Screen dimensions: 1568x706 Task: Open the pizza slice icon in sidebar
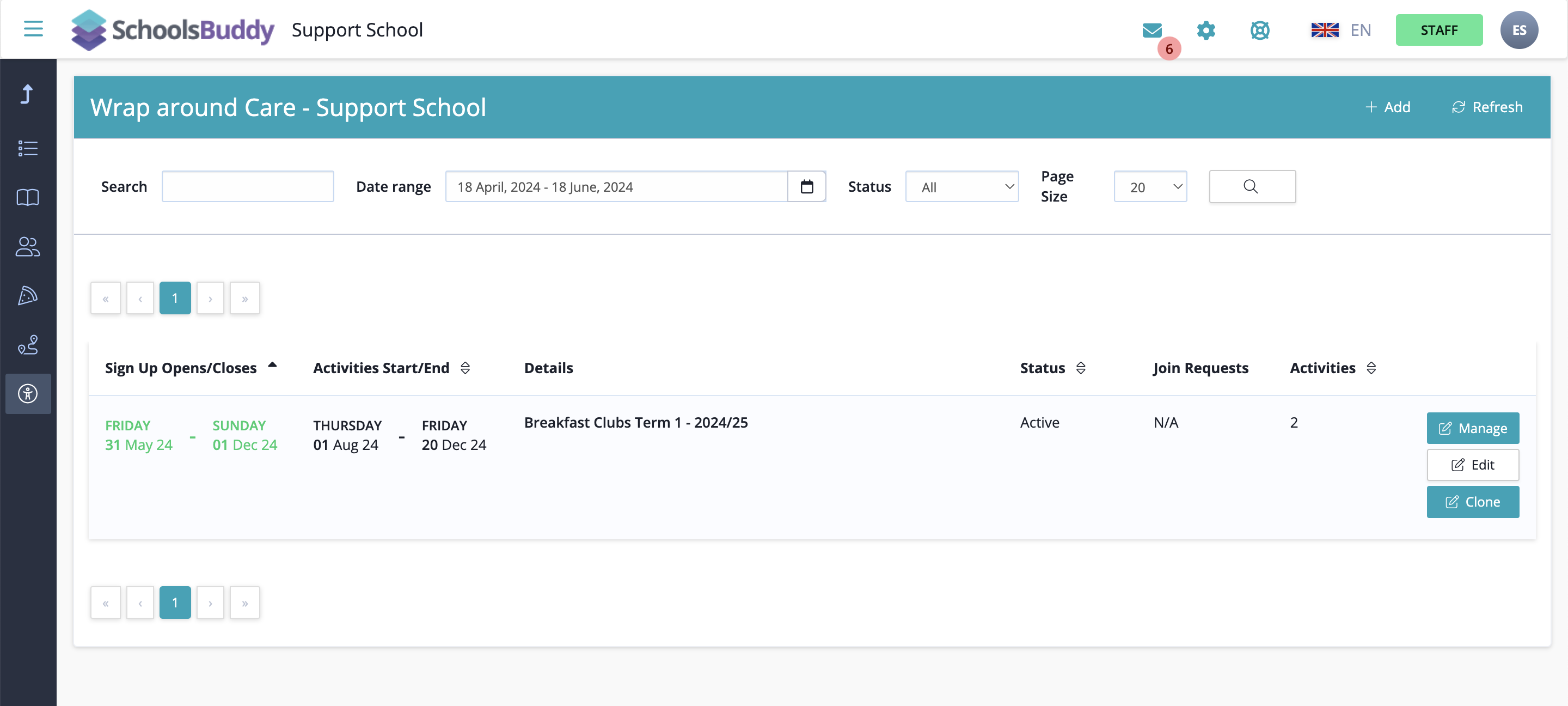(27, 296)
